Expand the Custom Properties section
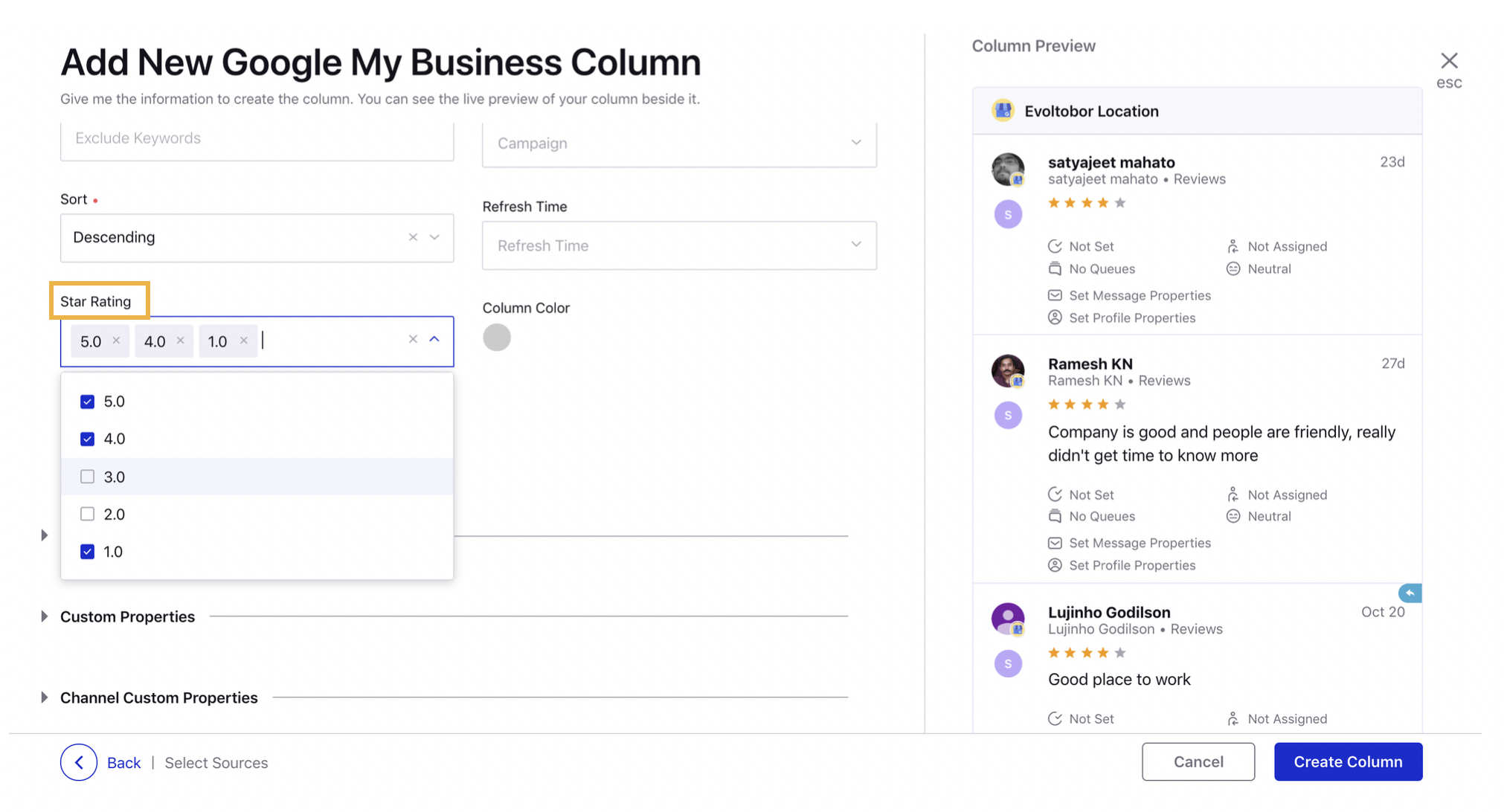Screen dimensions: 1504x812 (44, 616)
